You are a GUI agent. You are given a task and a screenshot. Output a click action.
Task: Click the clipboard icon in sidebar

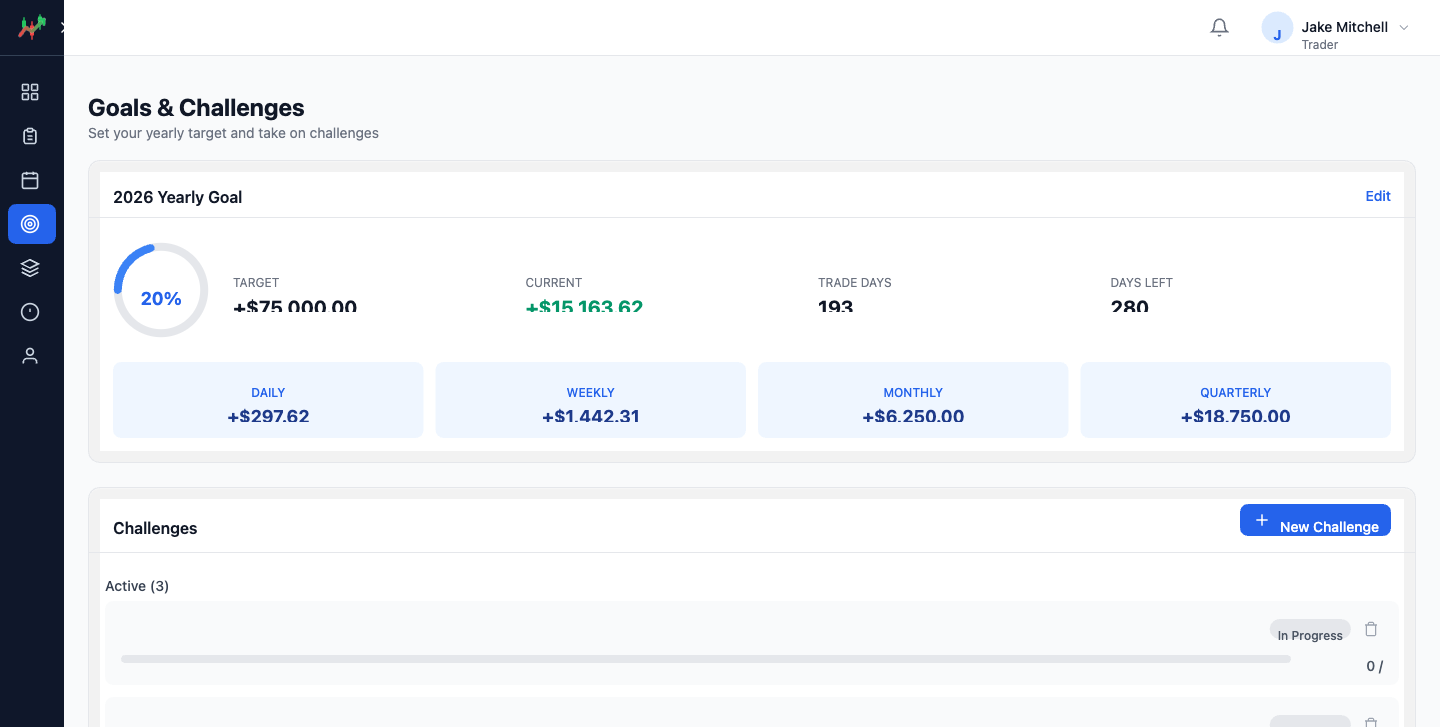[x=30, y=136]
